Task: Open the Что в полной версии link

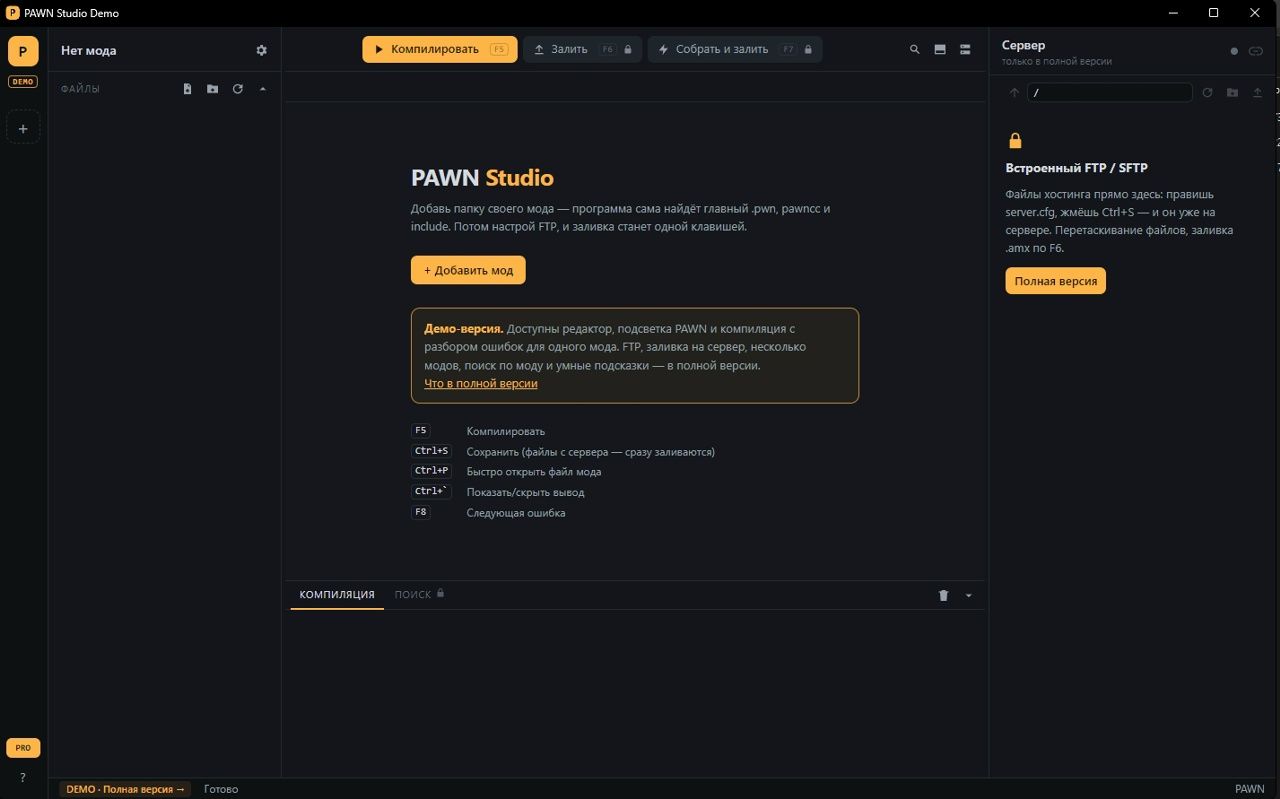Action: [x=481, y=383]
